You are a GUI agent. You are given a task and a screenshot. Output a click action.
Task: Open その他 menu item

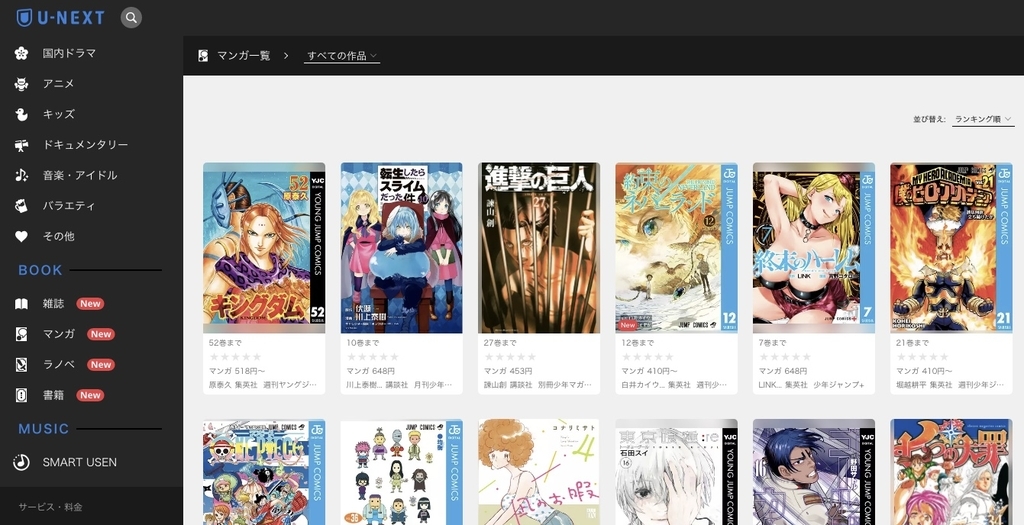pos(59,236)
